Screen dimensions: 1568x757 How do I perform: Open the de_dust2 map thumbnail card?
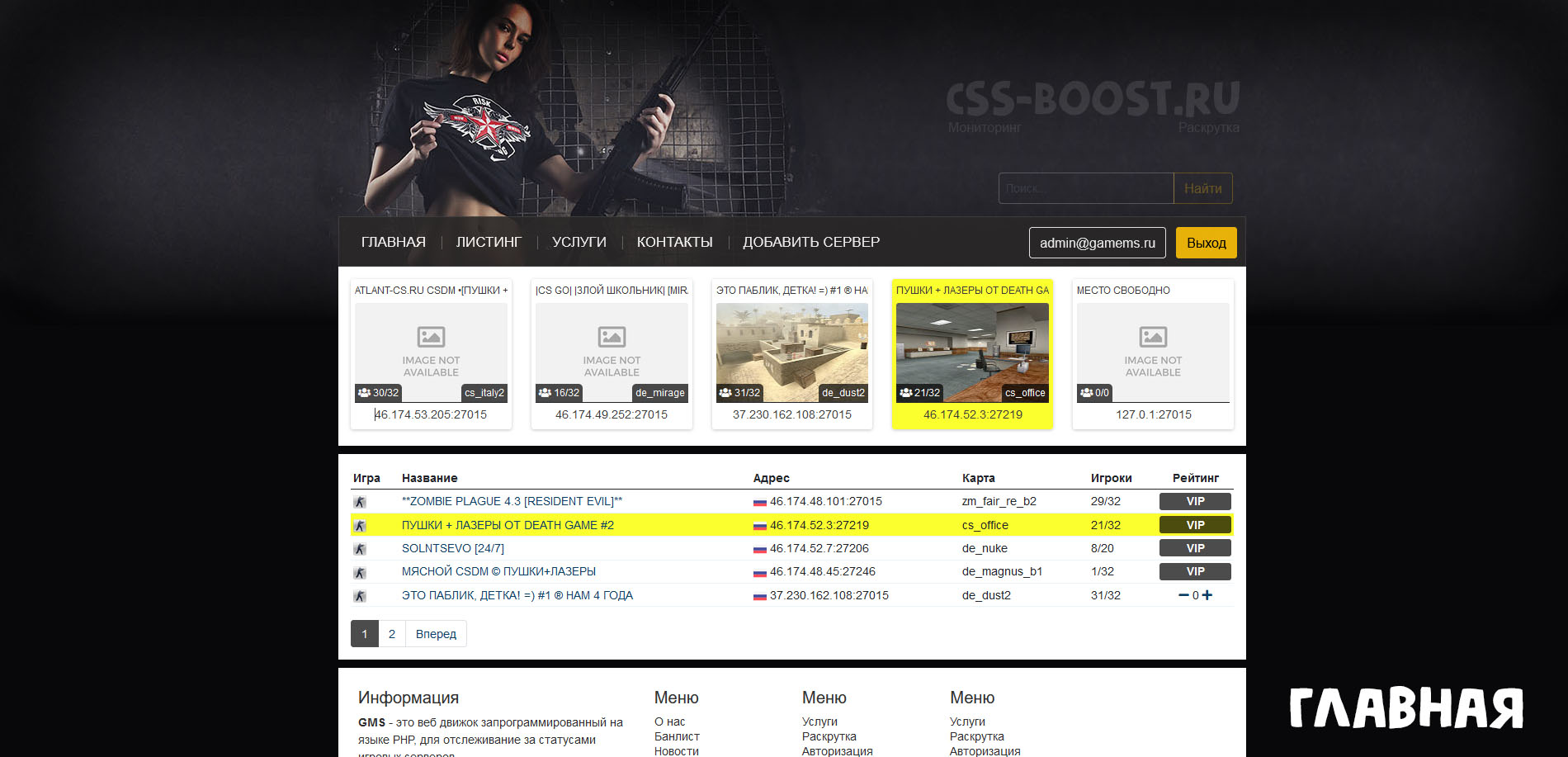pyautogui.click(x=791, y=352)
